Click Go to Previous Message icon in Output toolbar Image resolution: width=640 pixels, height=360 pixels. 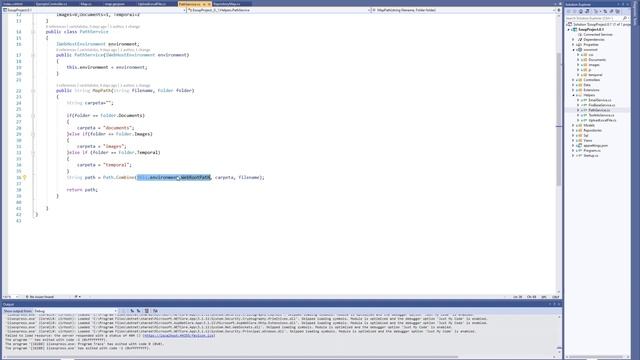(132, 311)
